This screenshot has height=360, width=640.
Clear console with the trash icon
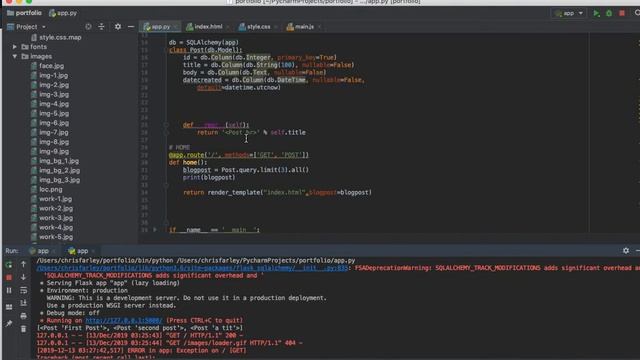[x=23, y=329]
